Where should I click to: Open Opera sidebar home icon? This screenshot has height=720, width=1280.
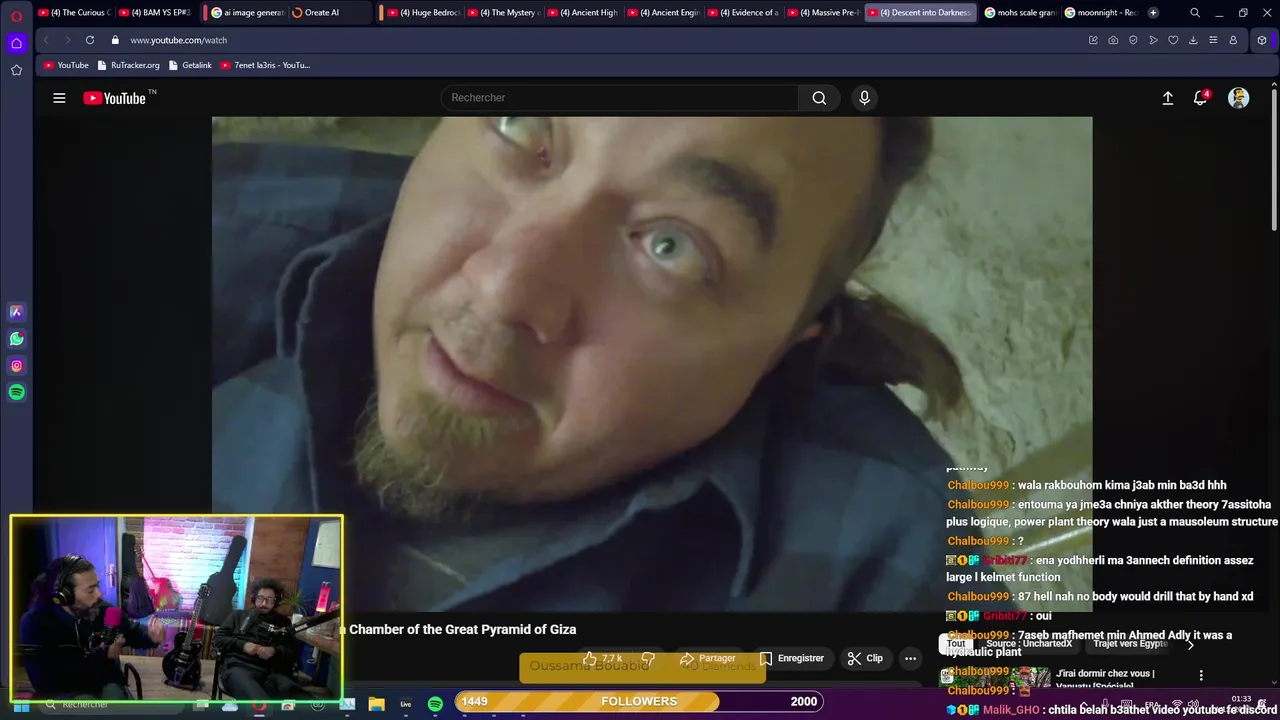(x=16, y=43)
